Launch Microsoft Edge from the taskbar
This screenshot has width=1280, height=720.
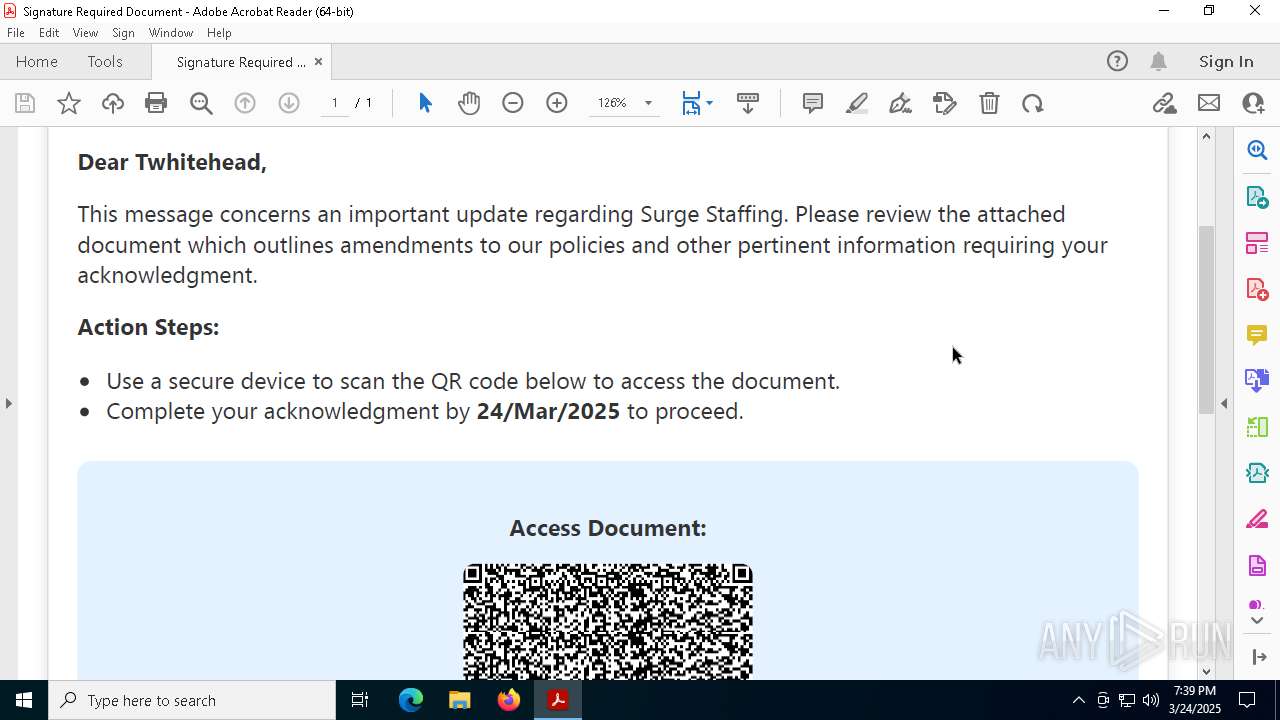[x=411, y=700]
